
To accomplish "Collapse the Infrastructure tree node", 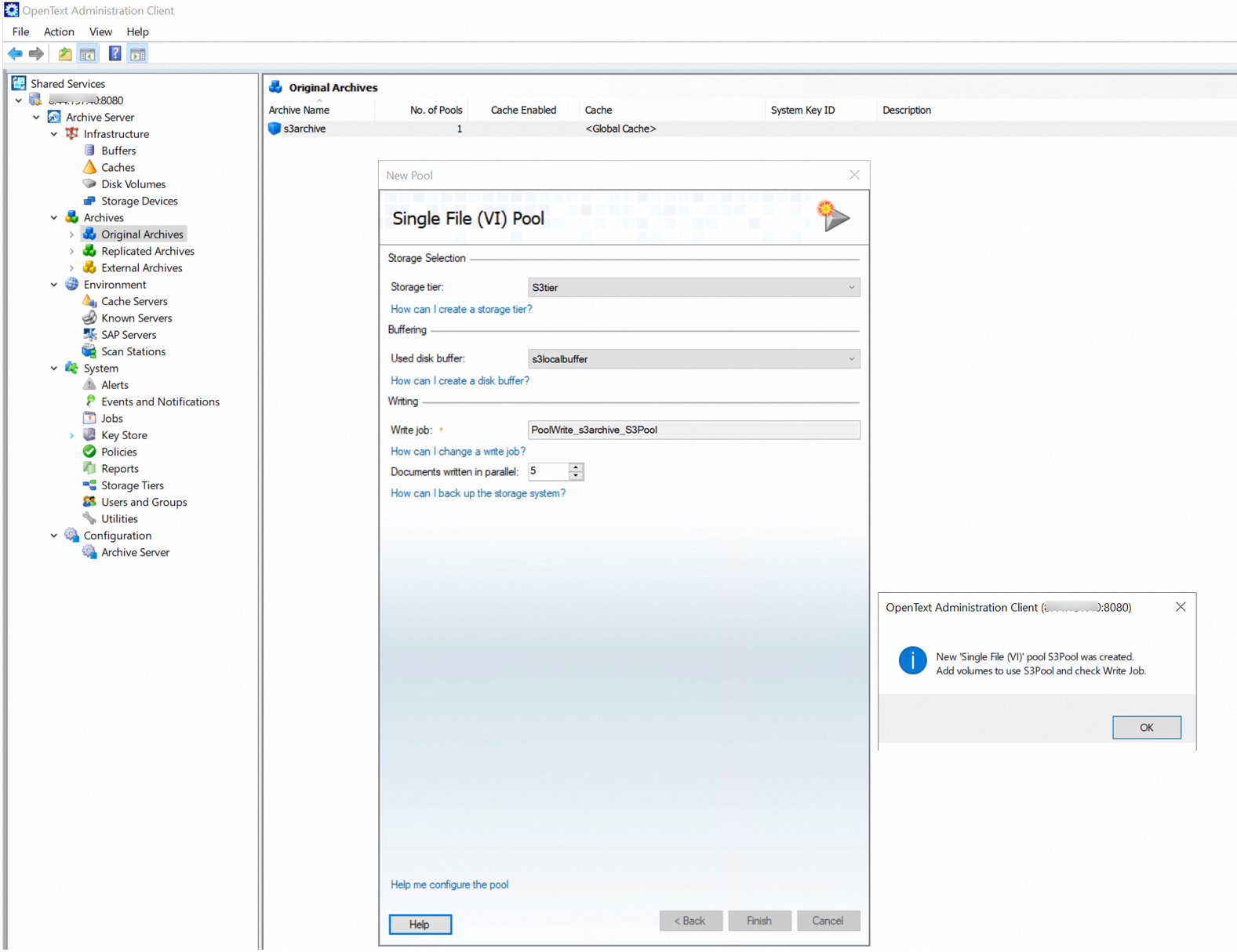I will [54, 134].
